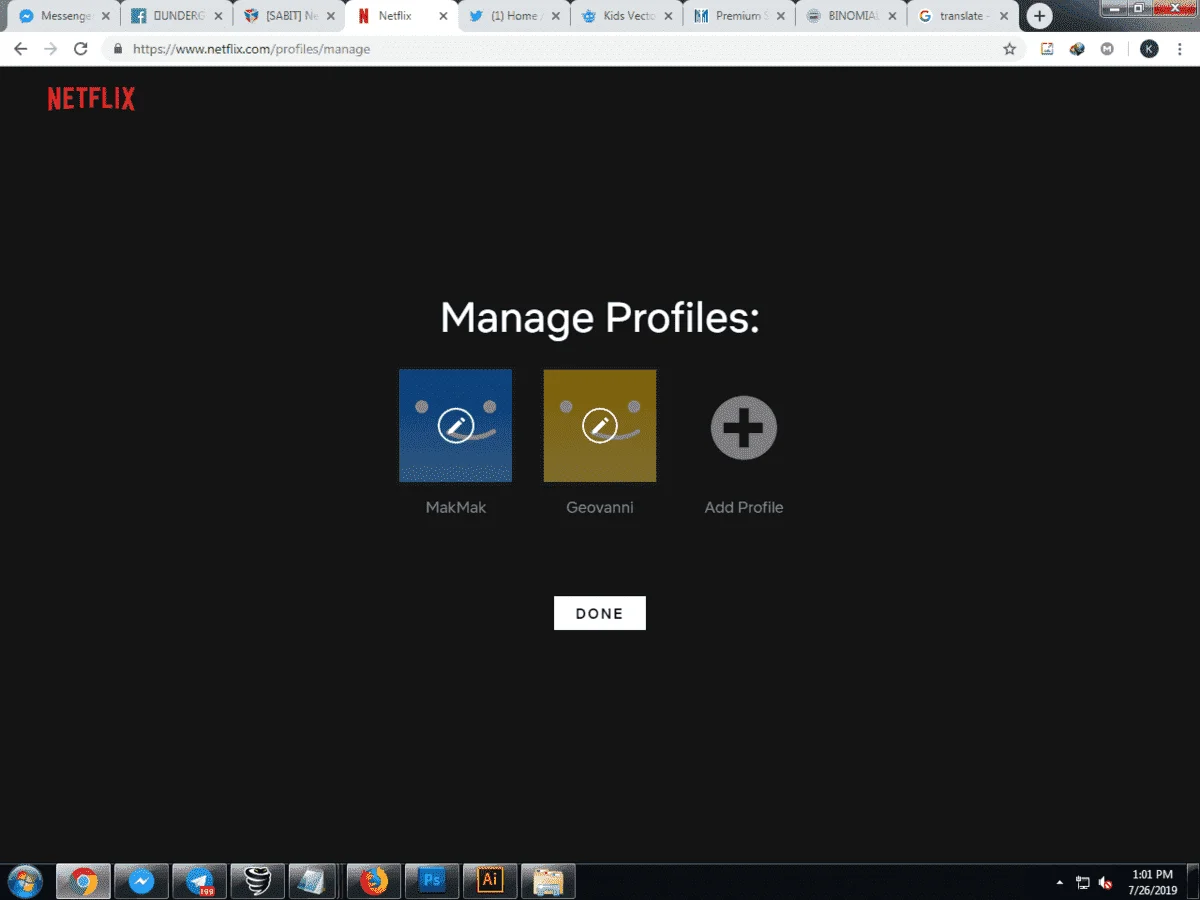Open the K user avatar in Chrome
This screenshot has width=1200, height=900.
coord(1150,48)
